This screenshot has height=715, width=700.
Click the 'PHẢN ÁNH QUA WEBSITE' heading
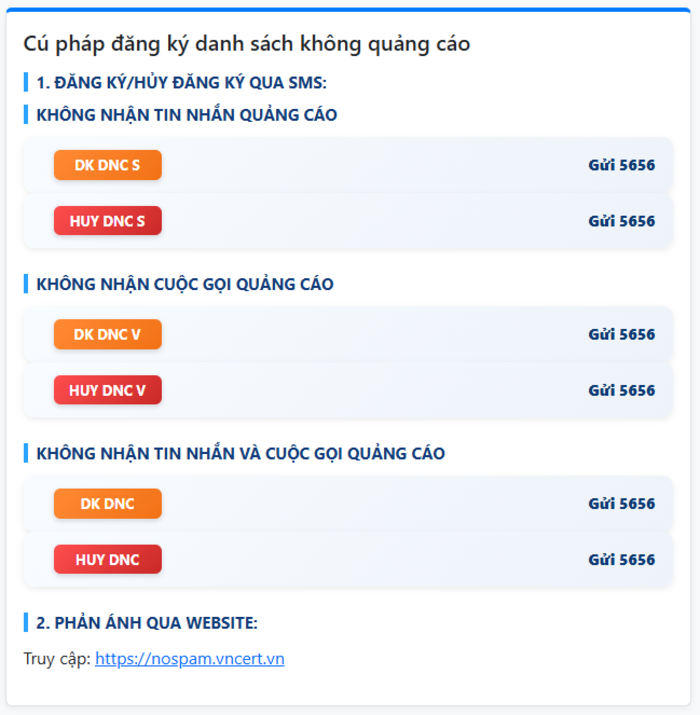click(146, 623)
